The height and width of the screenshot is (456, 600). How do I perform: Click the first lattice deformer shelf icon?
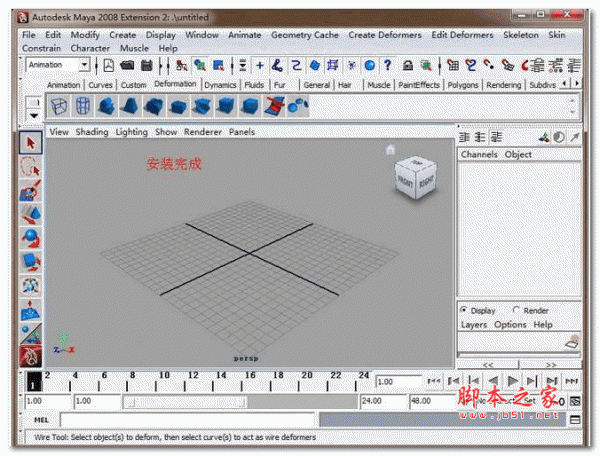coord(59,106)
